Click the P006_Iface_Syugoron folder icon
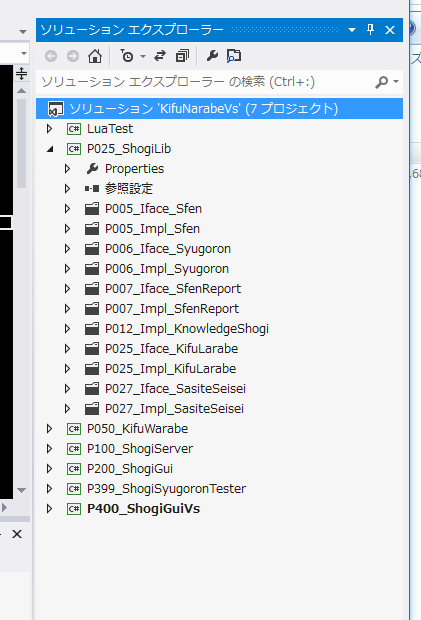 click(x=92, y=249)
